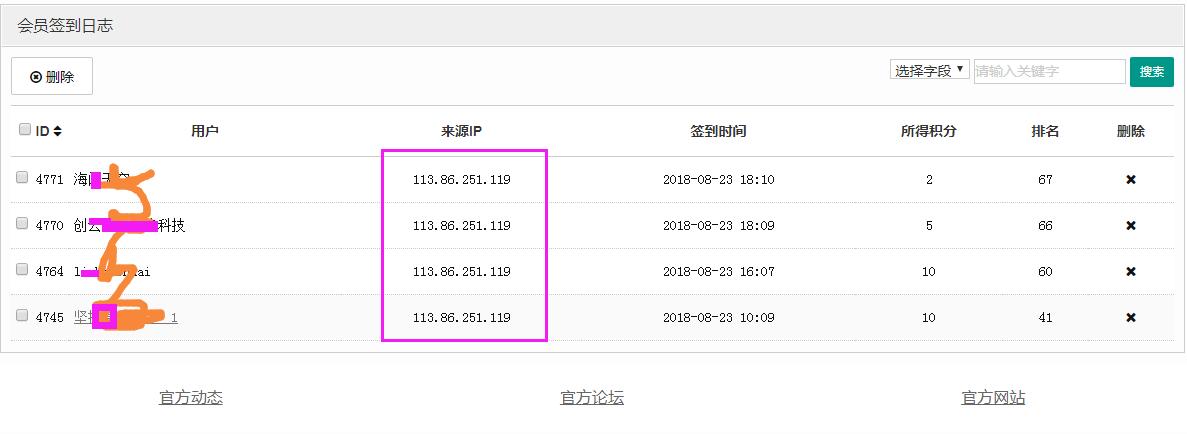Click the delete X icon for row 4745
The height and width of the screenshot is (434, 1187).
(x=1131, y=318)
